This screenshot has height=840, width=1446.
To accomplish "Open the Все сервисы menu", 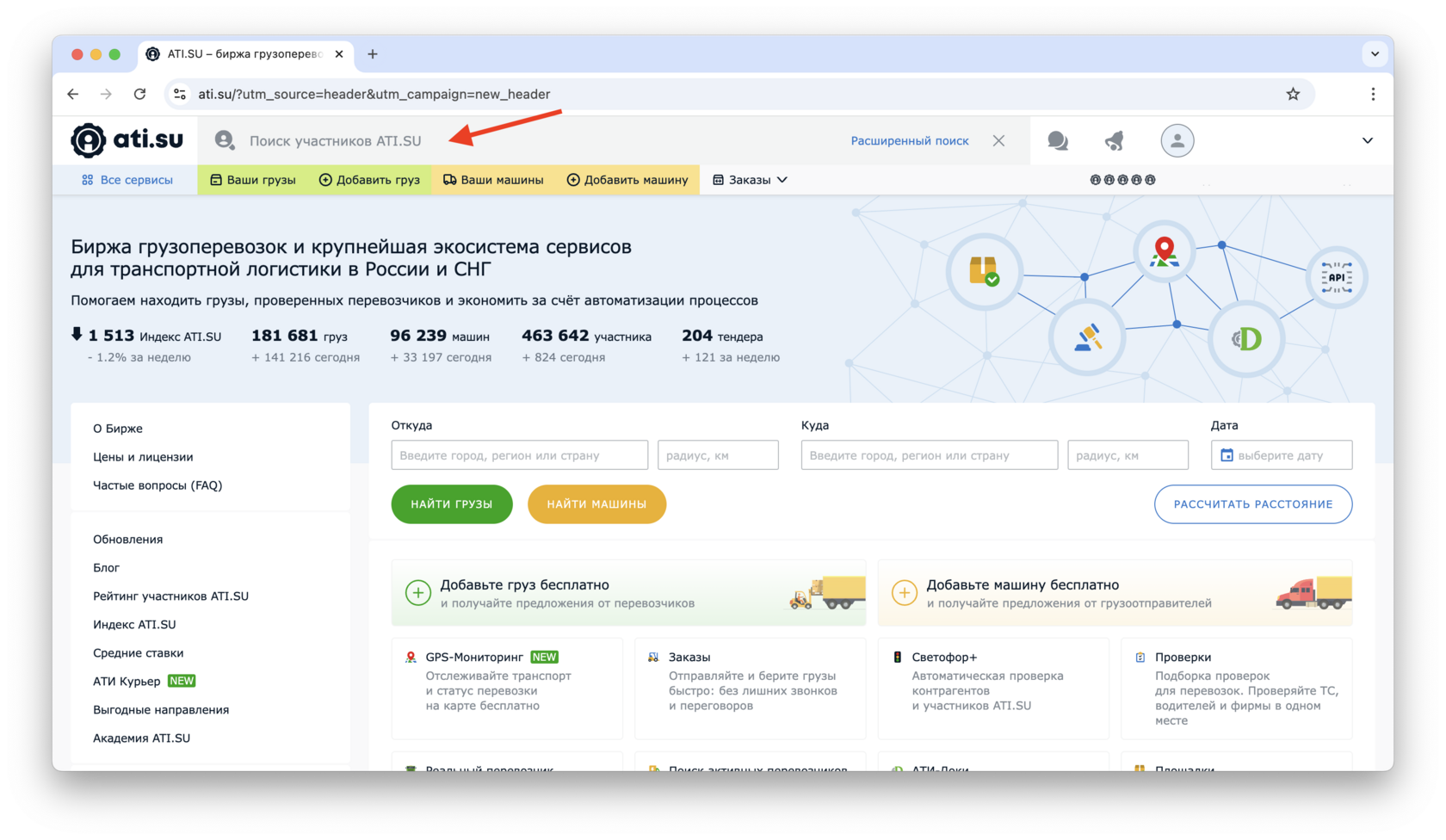I will tap(127, 180).
